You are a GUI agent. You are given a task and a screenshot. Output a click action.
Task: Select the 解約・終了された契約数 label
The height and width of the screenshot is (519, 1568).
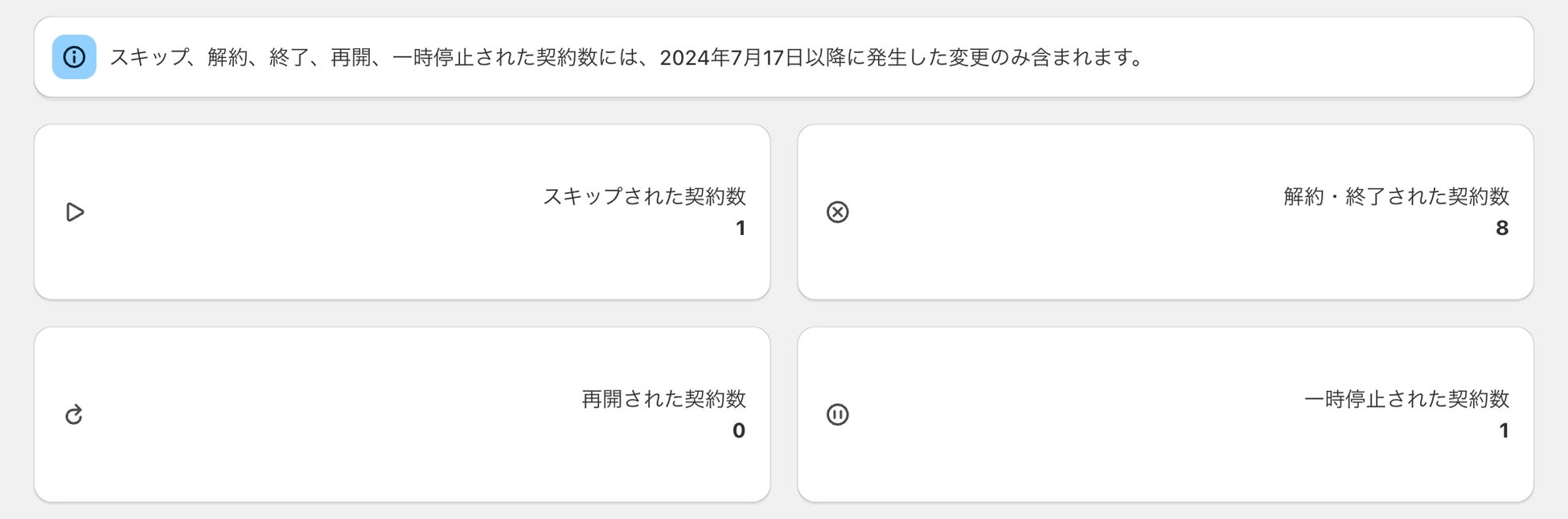(1396, 196)
